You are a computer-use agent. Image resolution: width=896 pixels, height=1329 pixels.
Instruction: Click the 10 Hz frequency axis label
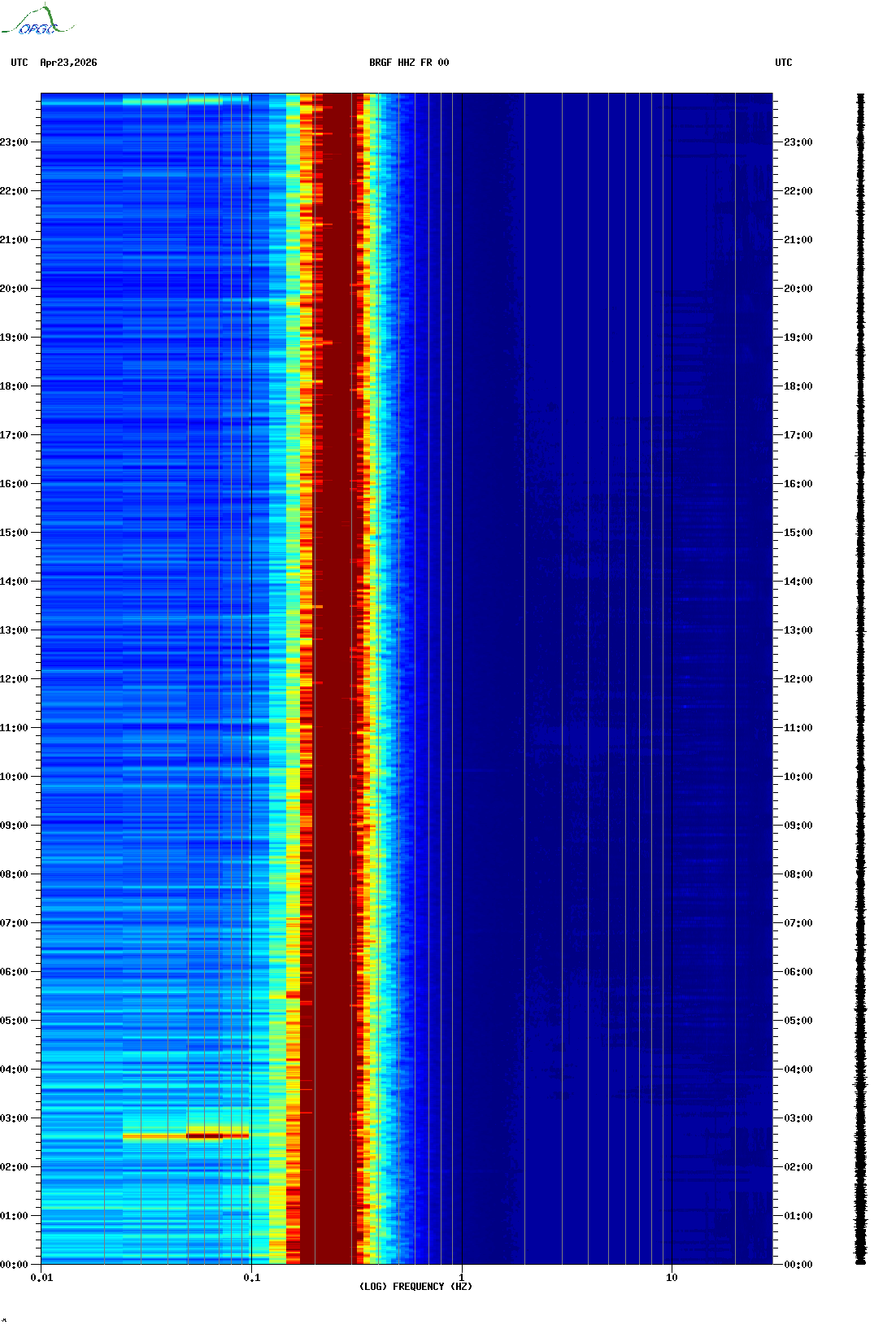[x=672, y=1277]
